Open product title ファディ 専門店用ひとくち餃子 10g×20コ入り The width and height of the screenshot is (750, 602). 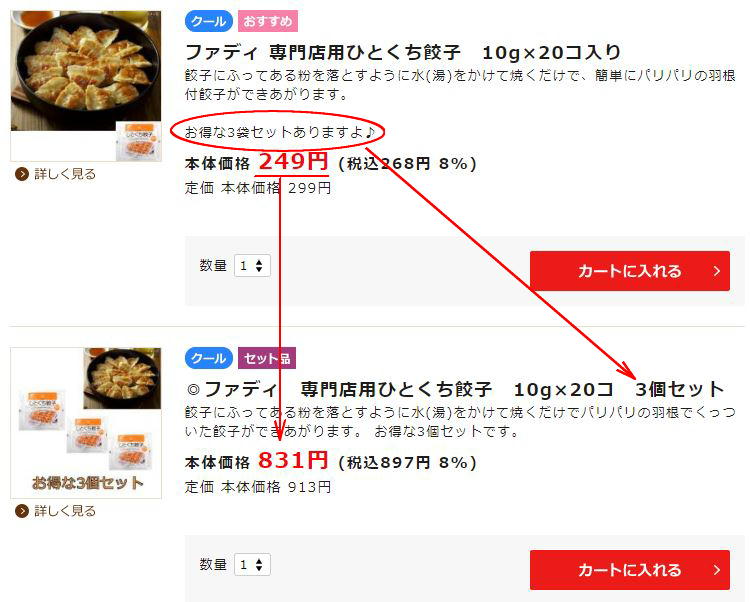click(403, 52)
